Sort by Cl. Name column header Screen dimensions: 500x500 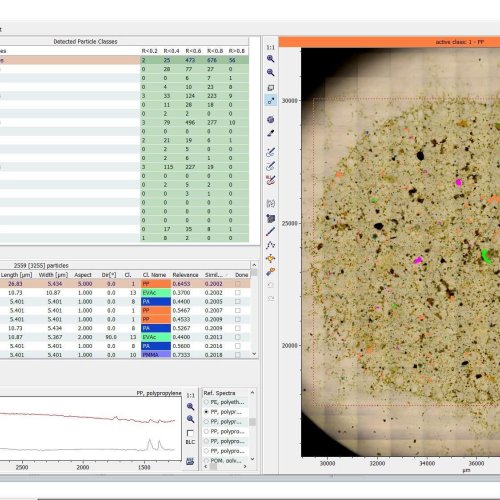[x=154, y=275]
